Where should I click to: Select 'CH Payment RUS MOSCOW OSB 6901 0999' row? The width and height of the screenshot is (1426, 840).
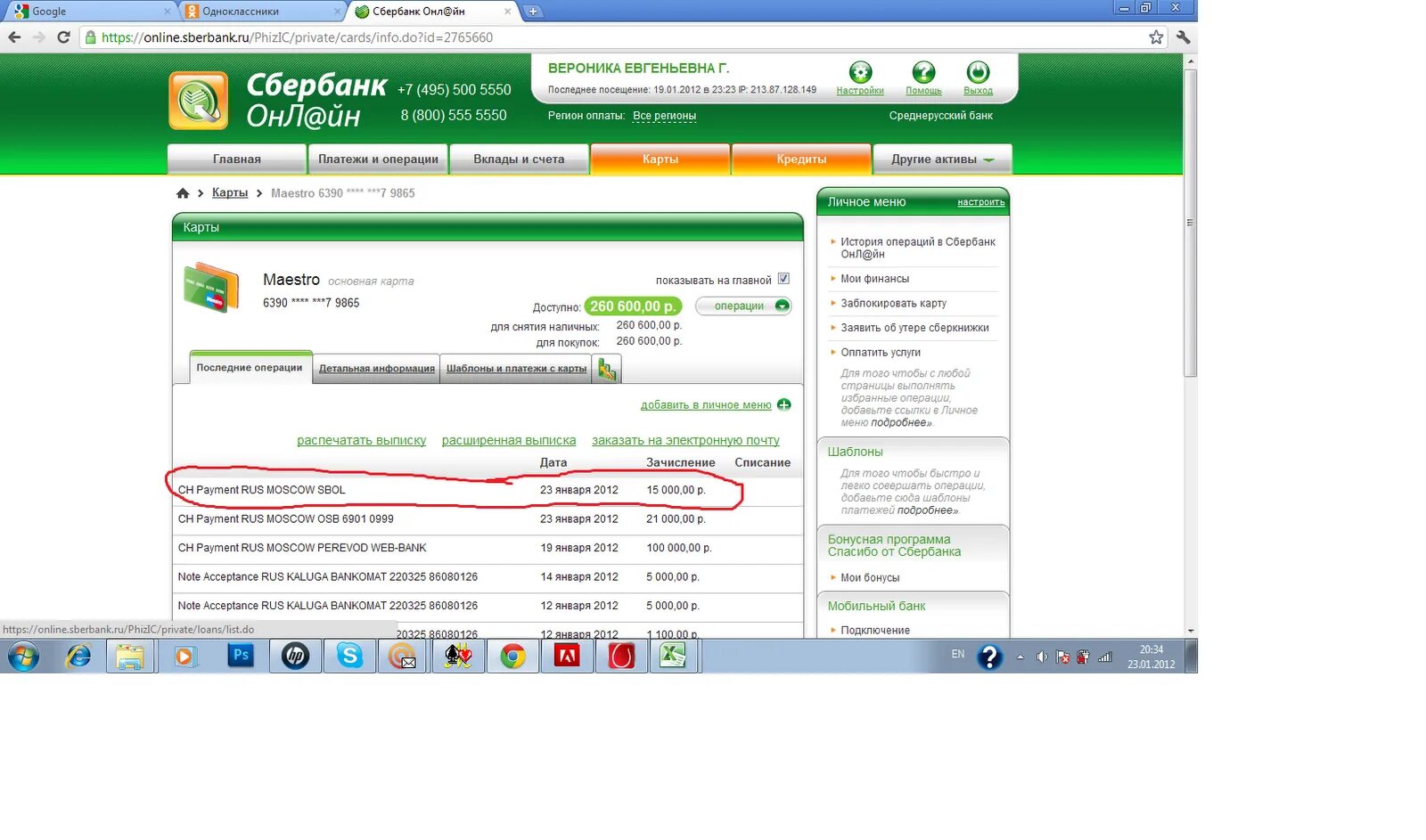point(488,518)
